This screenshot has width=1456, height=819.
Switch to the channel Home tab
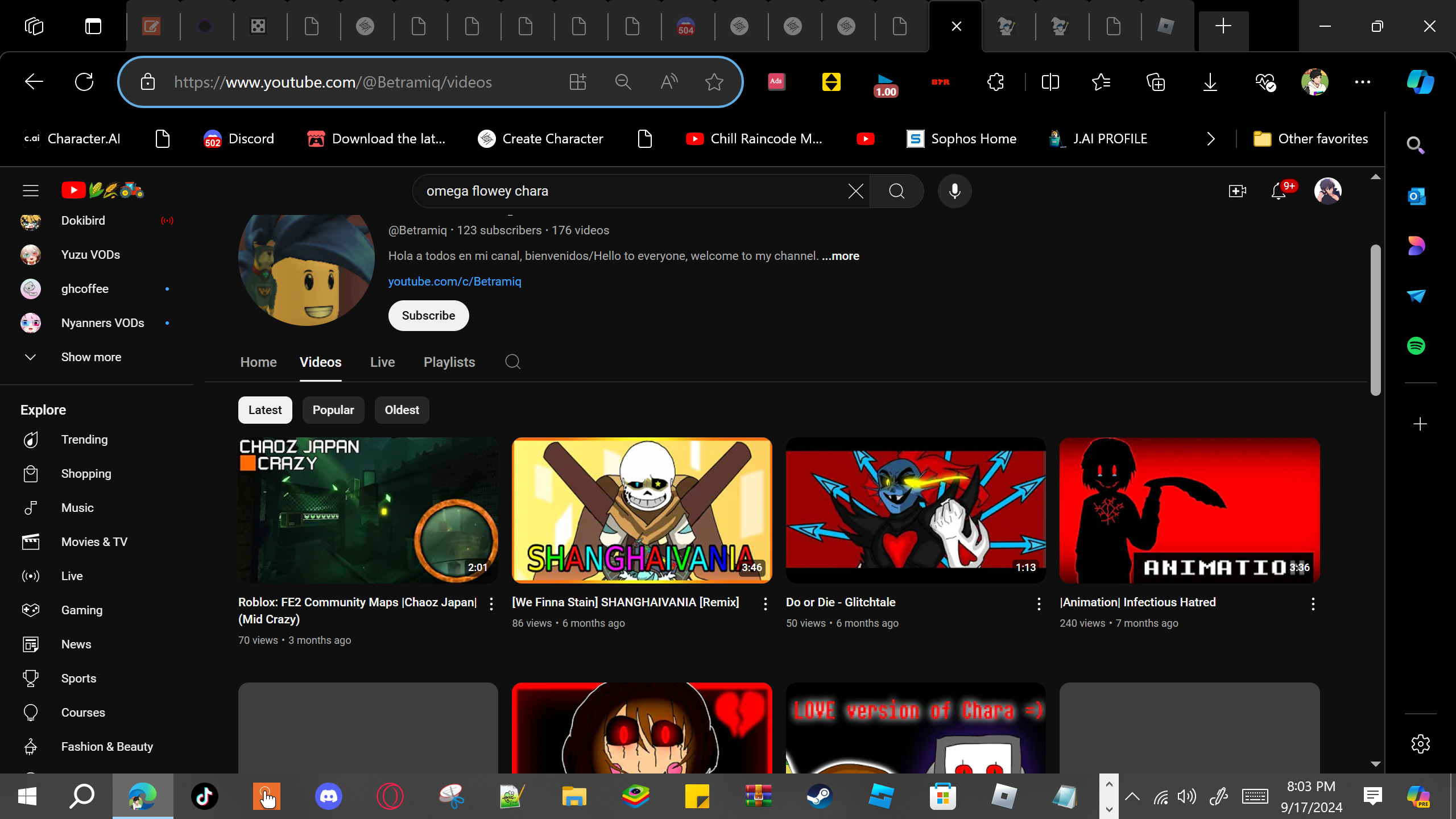258,362
